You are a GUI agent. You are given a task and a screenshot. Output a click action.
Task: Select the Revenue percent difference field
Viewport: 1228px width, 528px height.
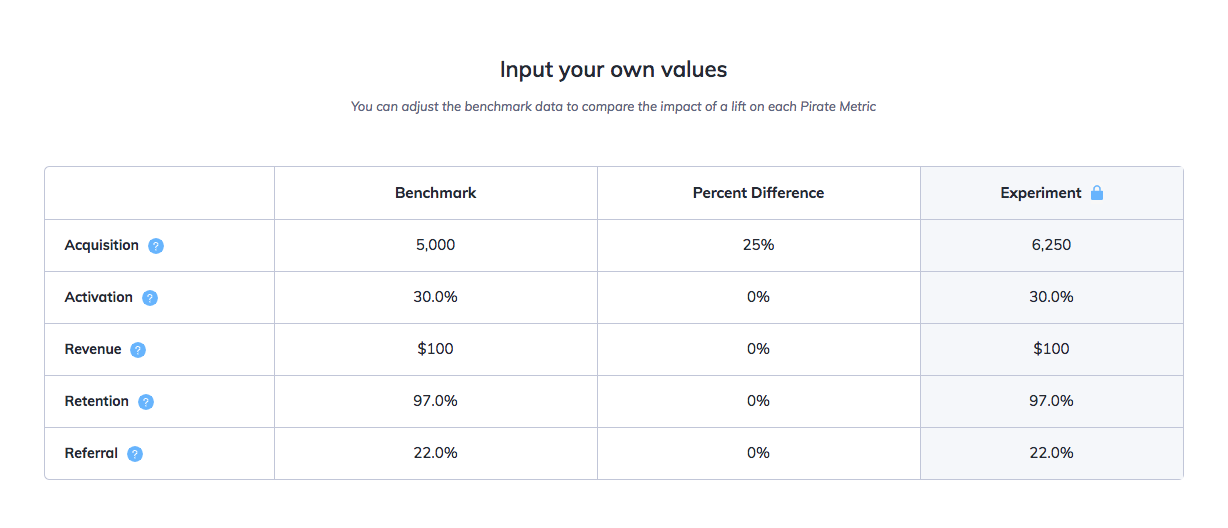click(758, 349)
